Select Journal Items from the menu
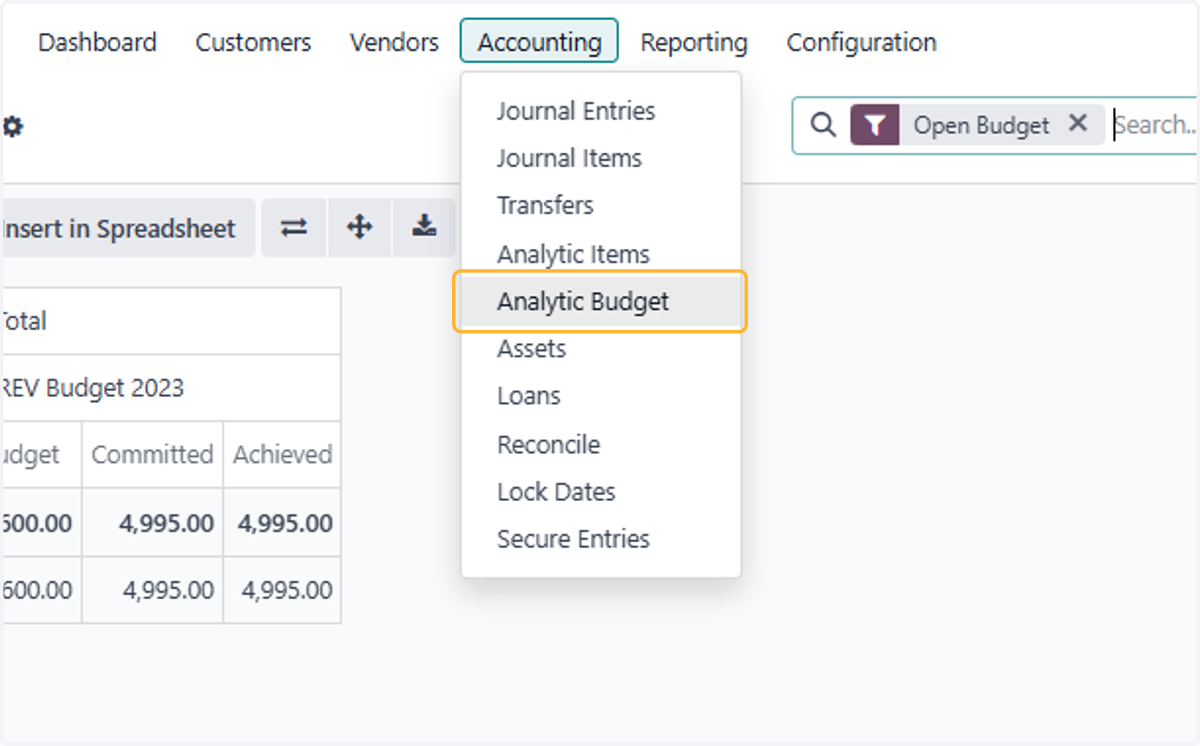Image resolution: width=1200 pixels, height=746 pixels. [601, 158]
